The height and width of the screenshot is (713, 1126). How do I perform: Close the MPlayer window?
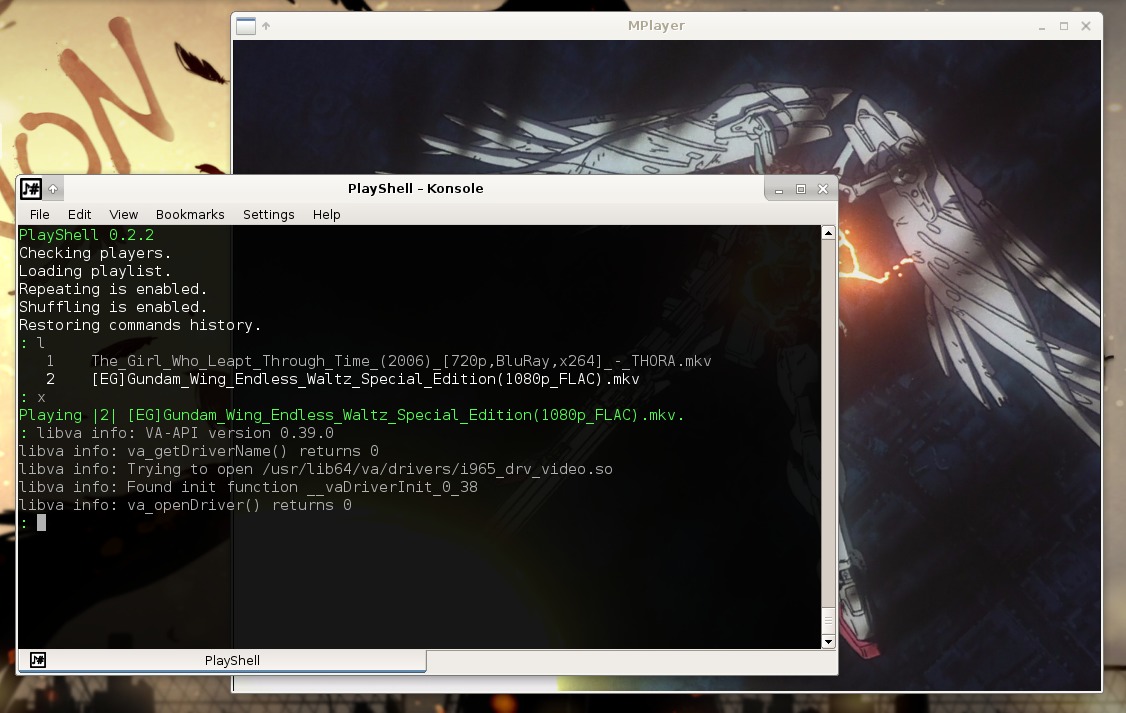point(1086,26)
